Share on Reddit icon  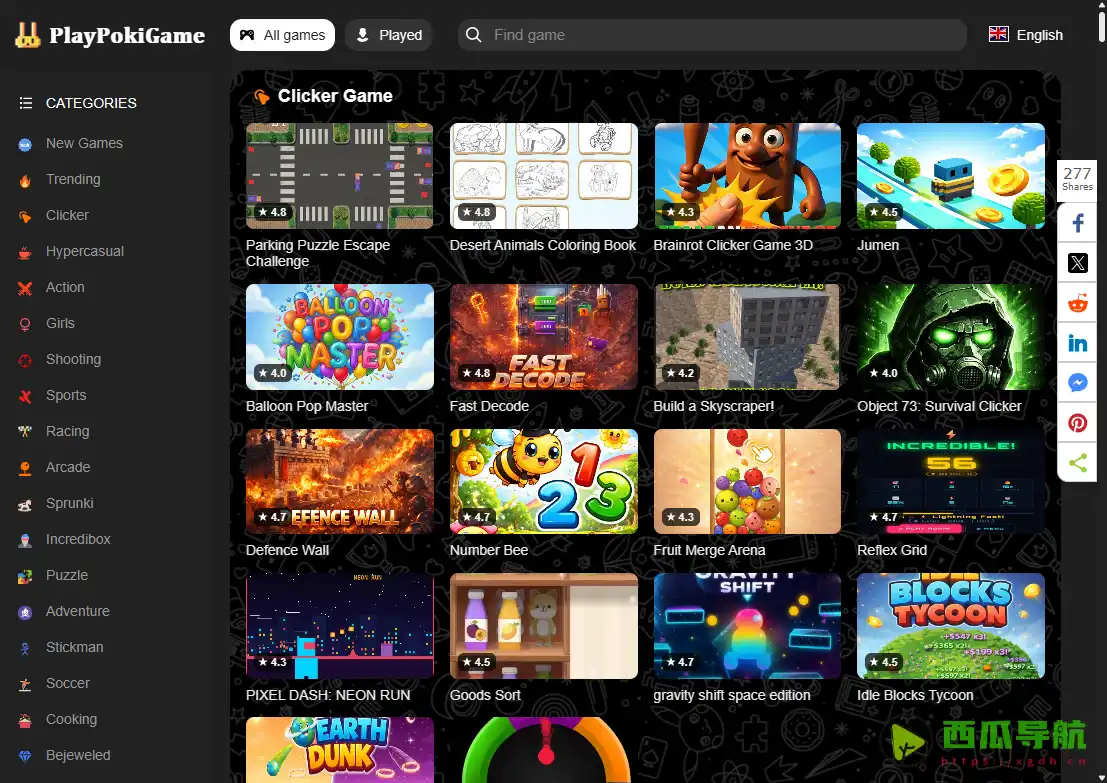click(1077, 304)
